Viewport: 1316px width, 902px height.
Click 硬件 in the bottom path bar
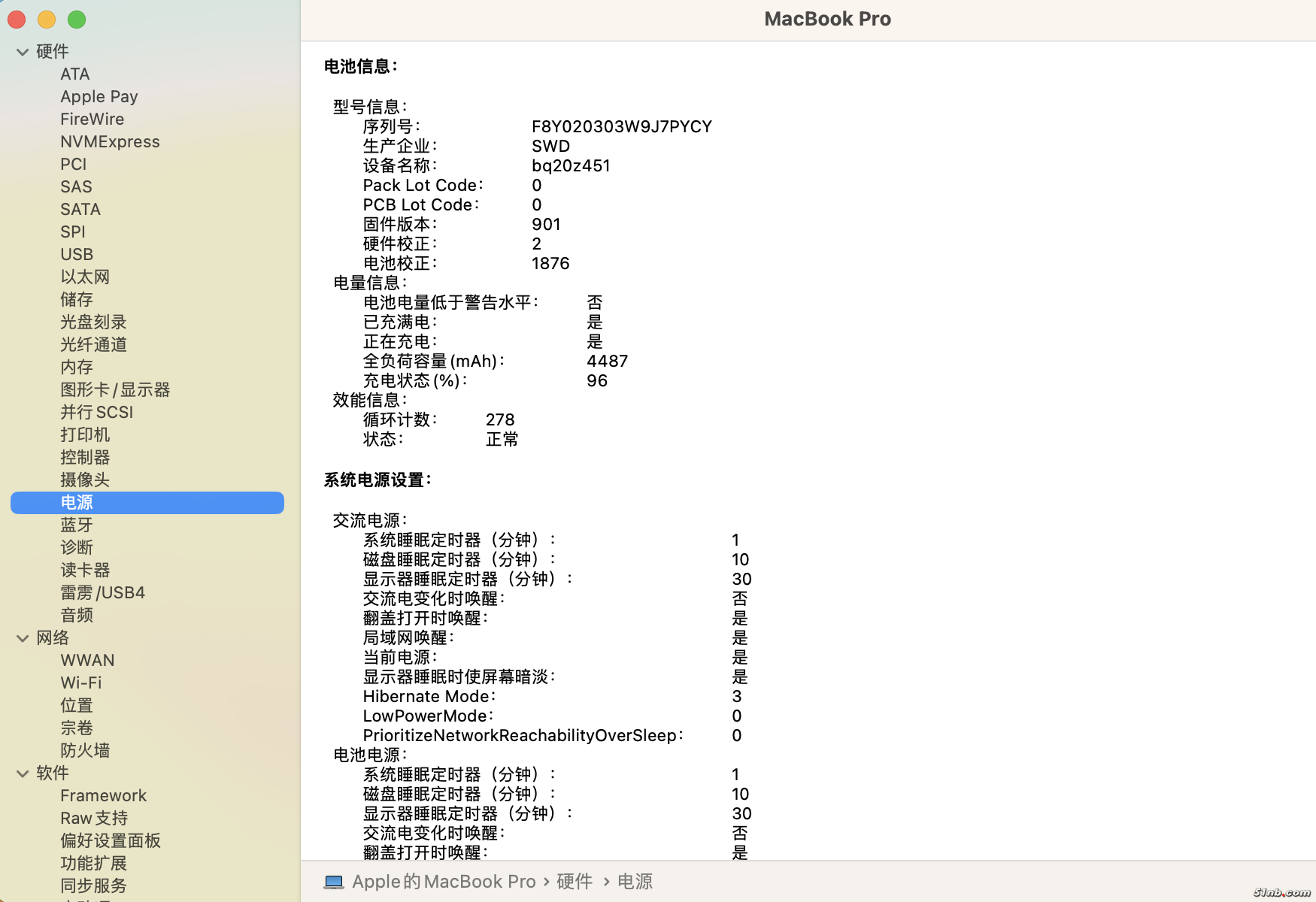(575, 882)
